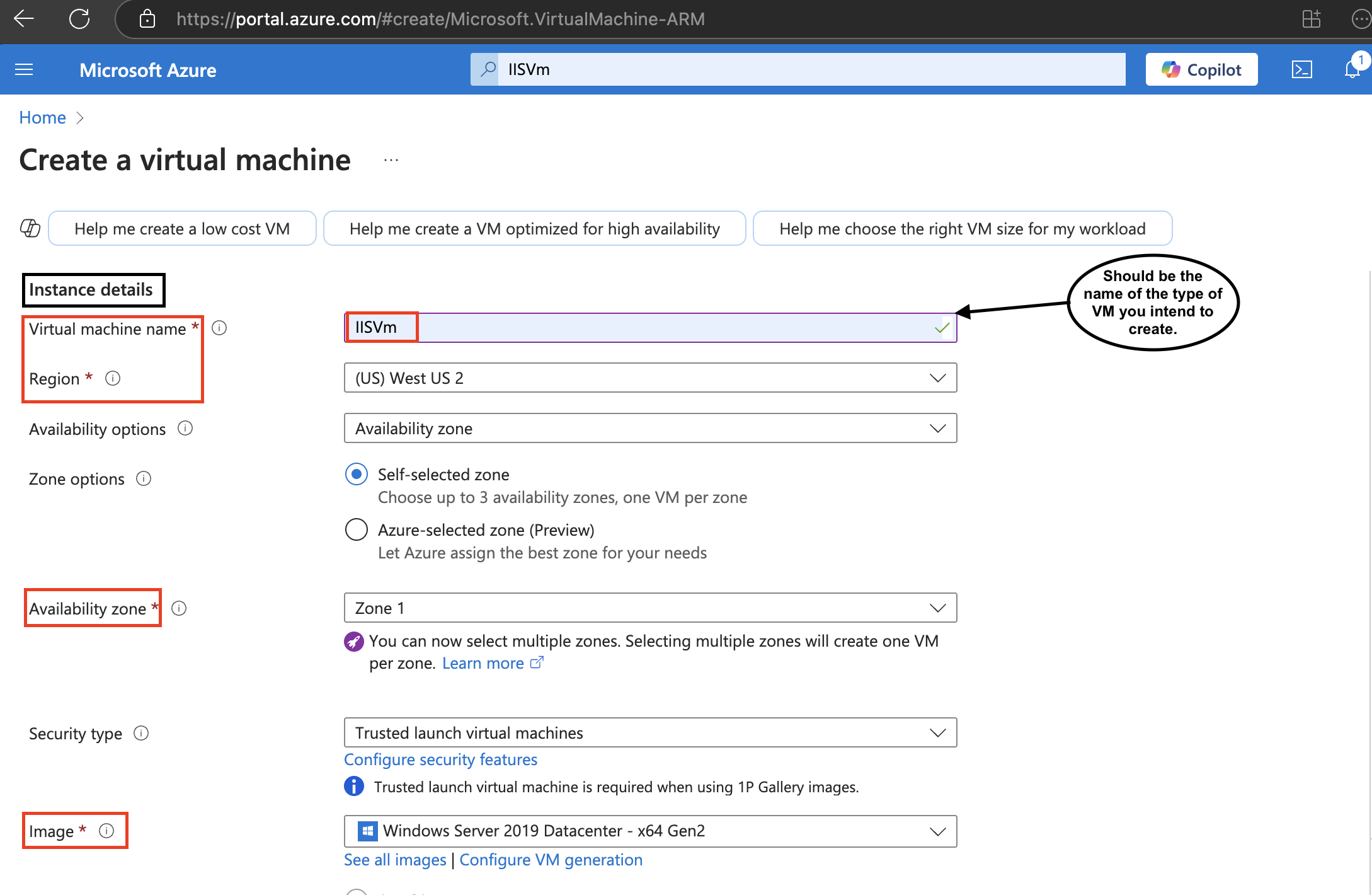Screen dimensions: 1372x895
Task: Open the Azure portal hamburger menu
Action: (x=24, y=69)
